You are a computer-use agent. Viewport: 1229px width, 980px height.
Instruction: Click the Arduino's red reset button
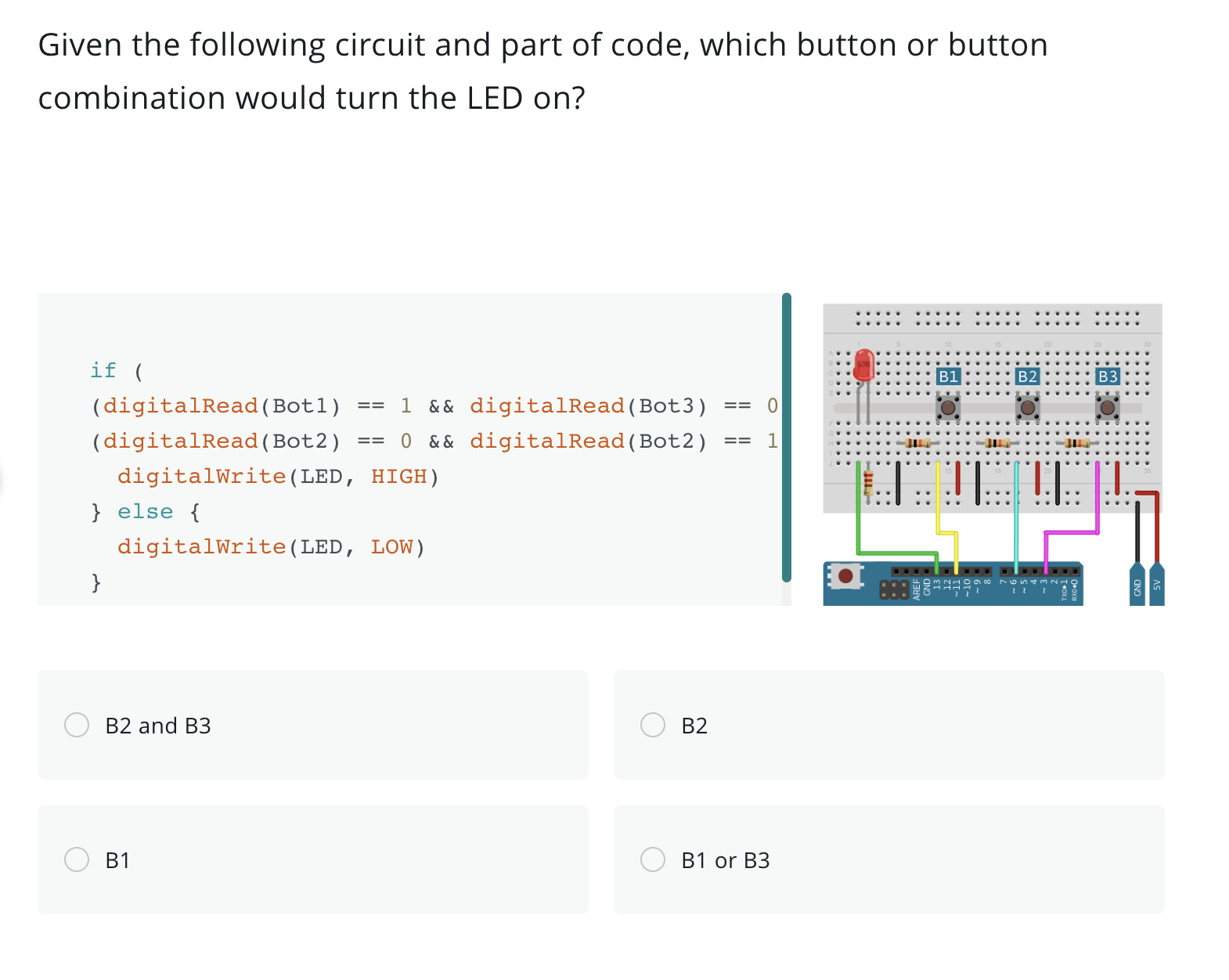(x=845, y=577)
